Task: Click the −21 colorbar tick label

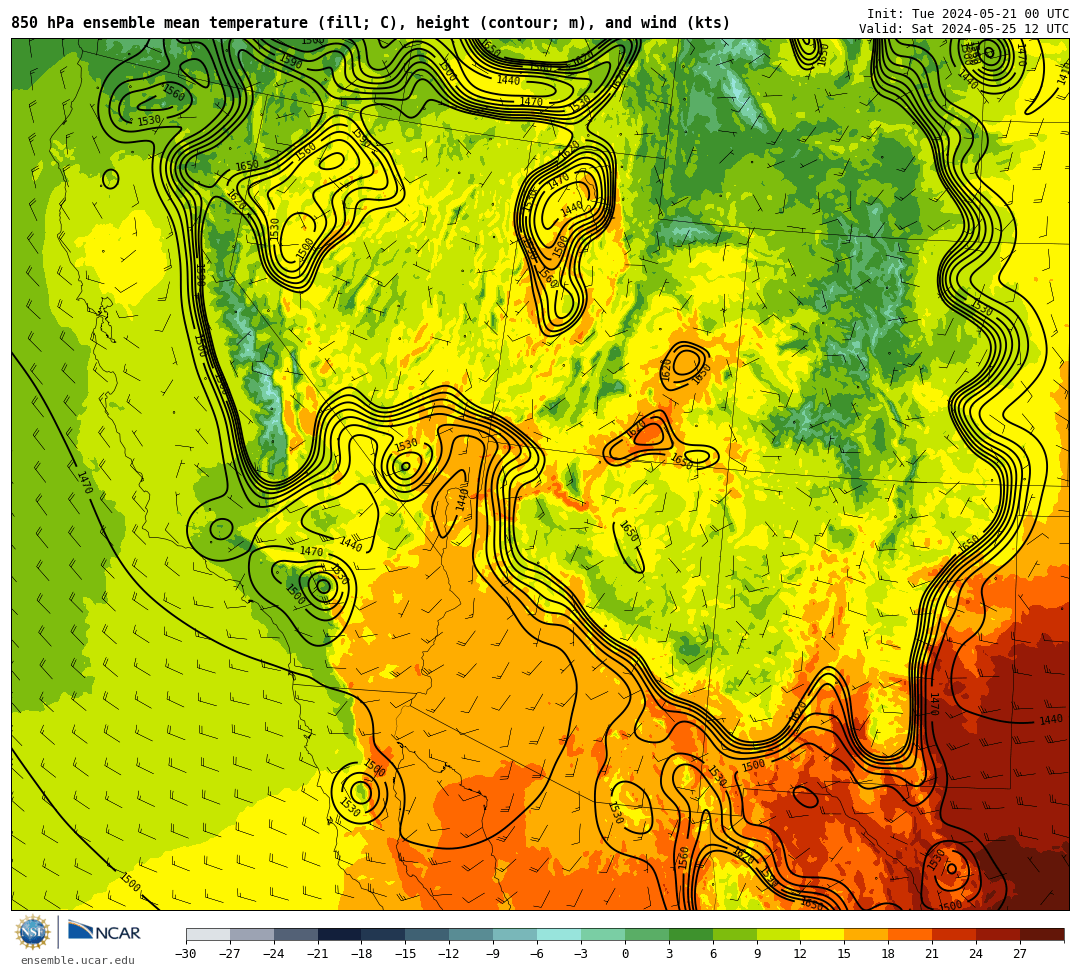Action: tap(318, 954)
